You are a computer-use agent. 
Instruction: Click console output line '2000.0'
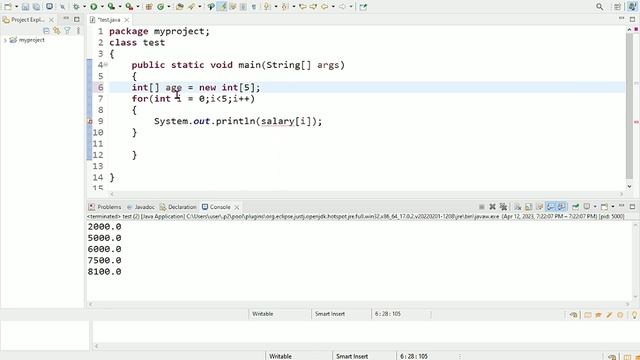104,227
